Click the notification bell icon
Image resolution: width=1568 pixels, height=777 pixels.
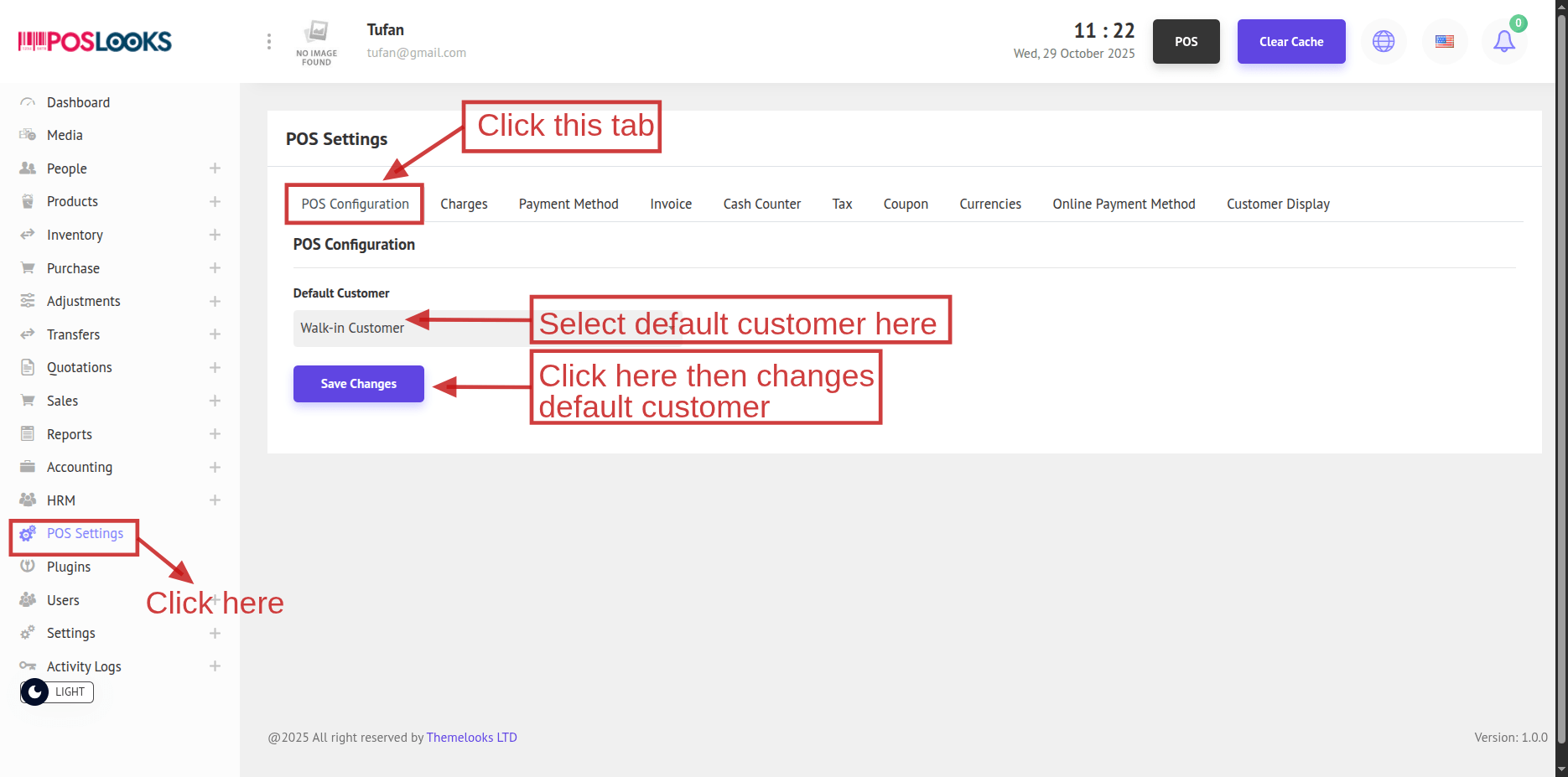[x=1504, y=42]
